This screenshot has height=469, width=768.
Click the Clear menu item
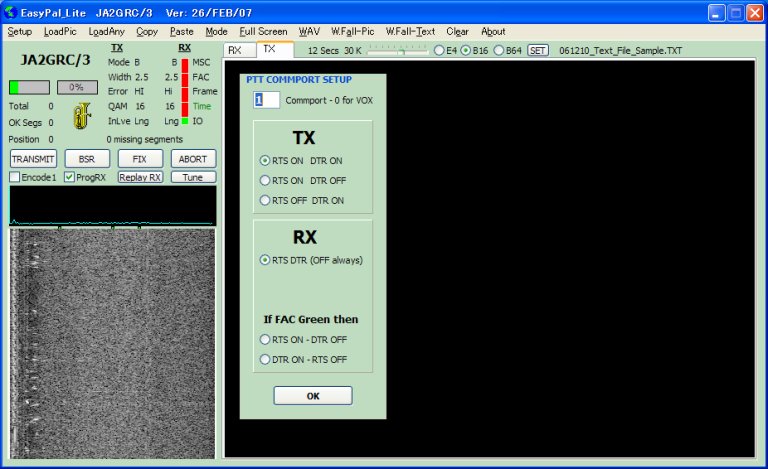[x=457, y=32]
